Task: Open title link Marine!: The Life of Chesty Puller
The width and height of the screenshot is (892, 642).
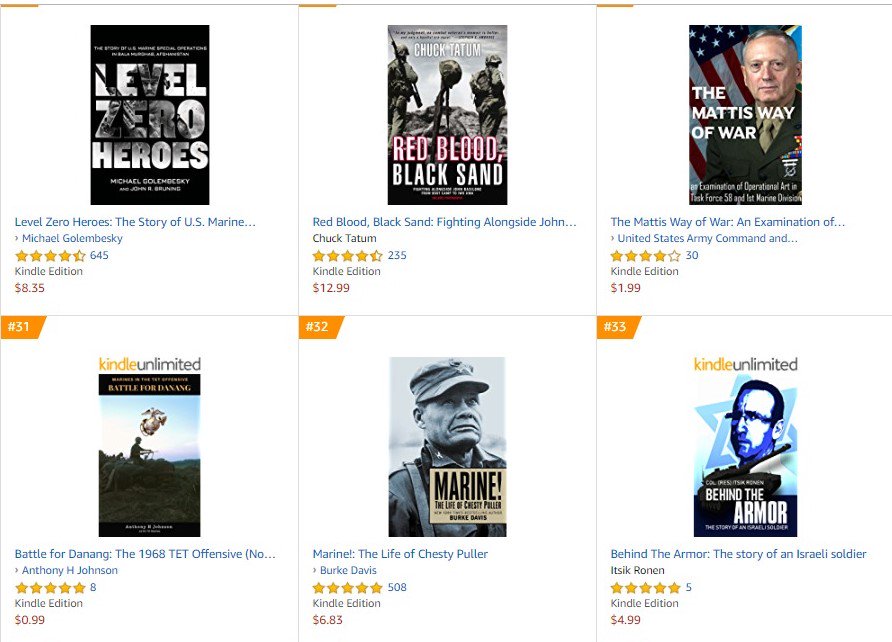Action: click(400, 554)
